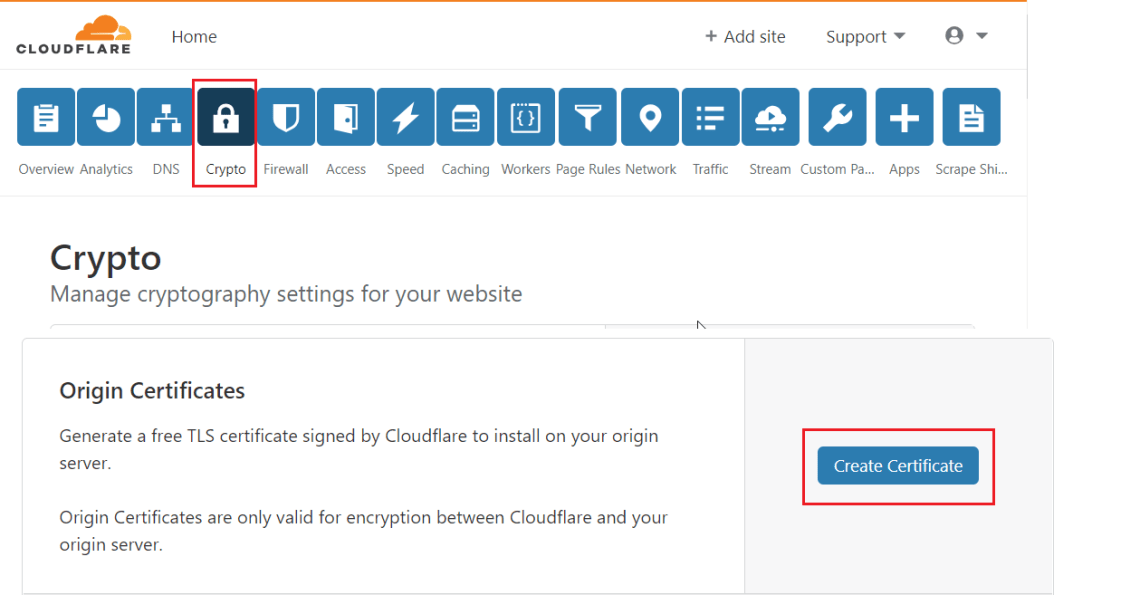The image size is (1140, 595).
Task: Expand the Support dropdown menu
Action: 865,37
